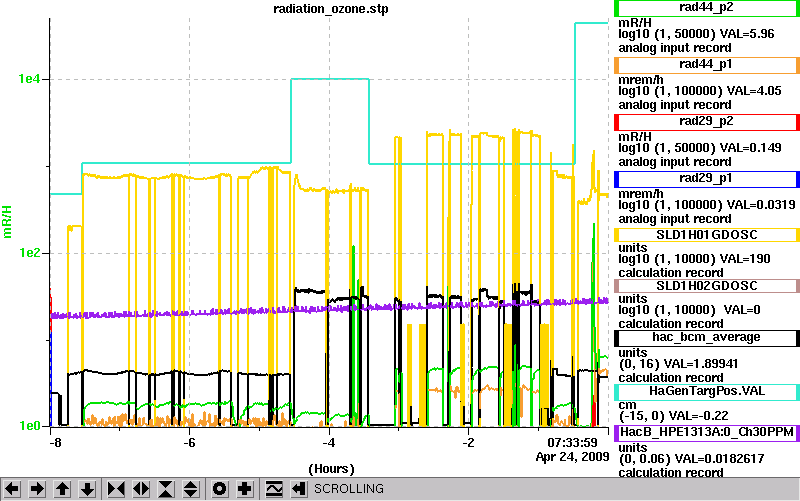Expand vertical axis with up-down triangles icon
Screen dimensions: 800x501
tap(191, 489)
